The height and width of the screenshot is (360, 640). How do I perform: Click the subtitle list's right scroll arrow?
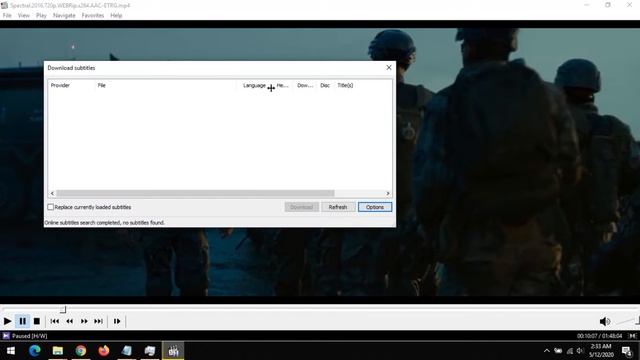388,193
